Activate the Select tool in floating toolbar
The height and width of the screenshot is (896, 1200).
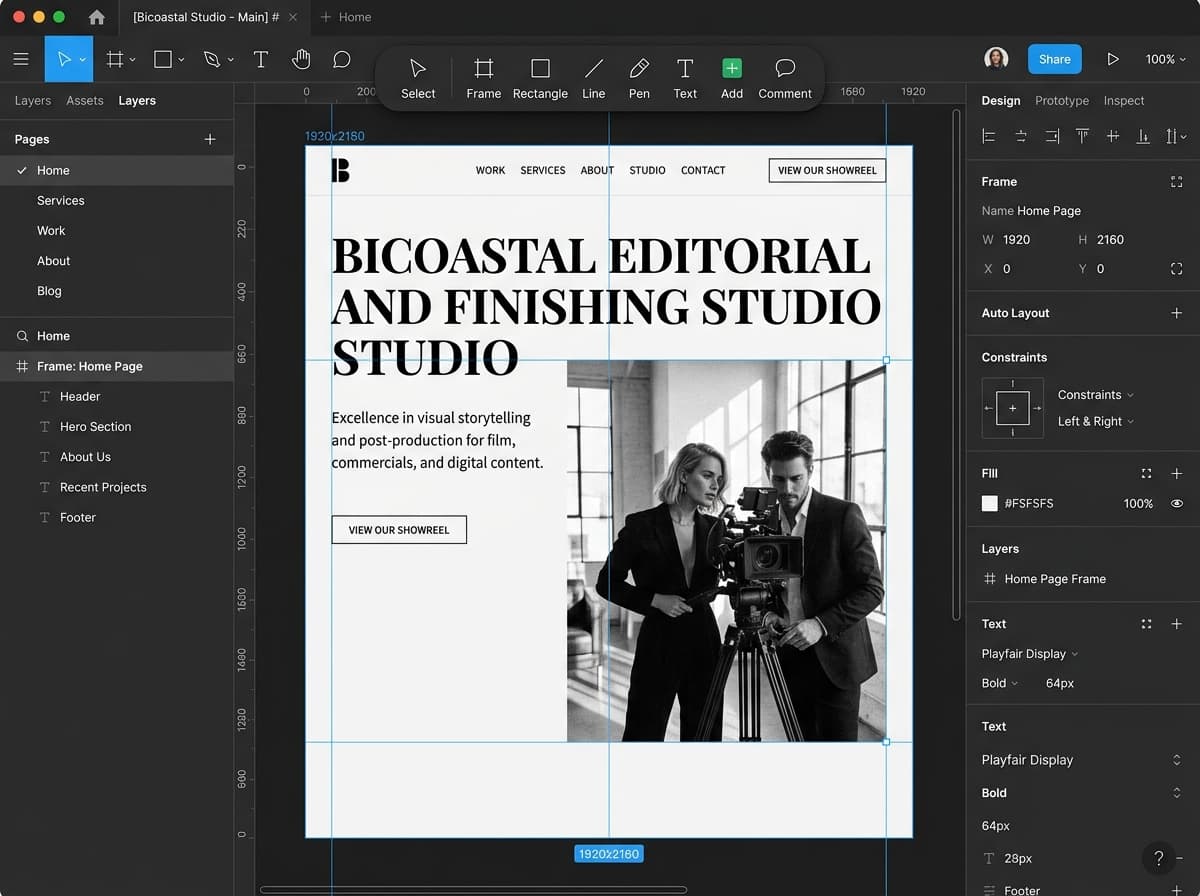point(418,78)
